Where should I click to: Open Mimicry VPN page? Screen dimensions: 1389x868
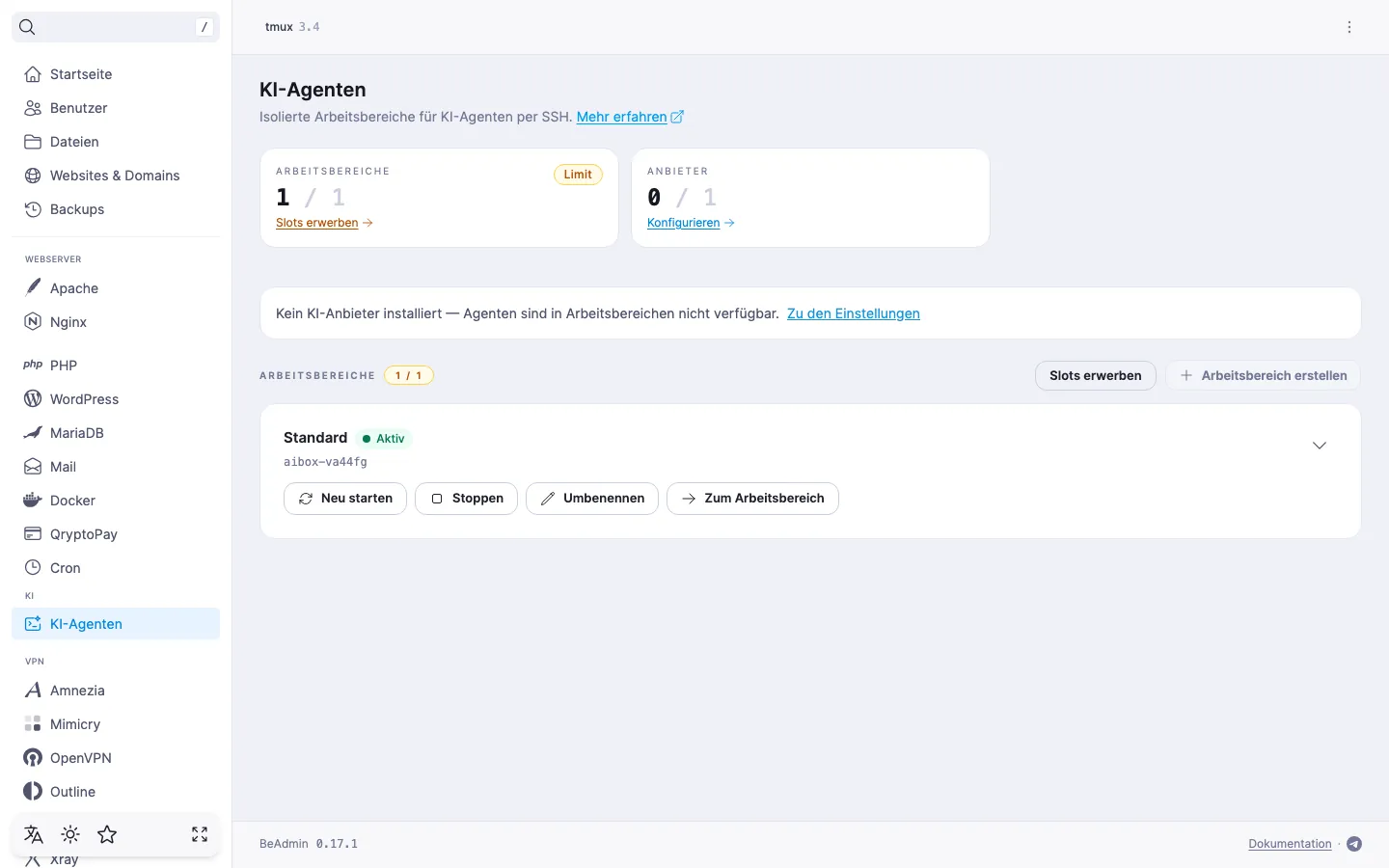[x=116, y=724]
